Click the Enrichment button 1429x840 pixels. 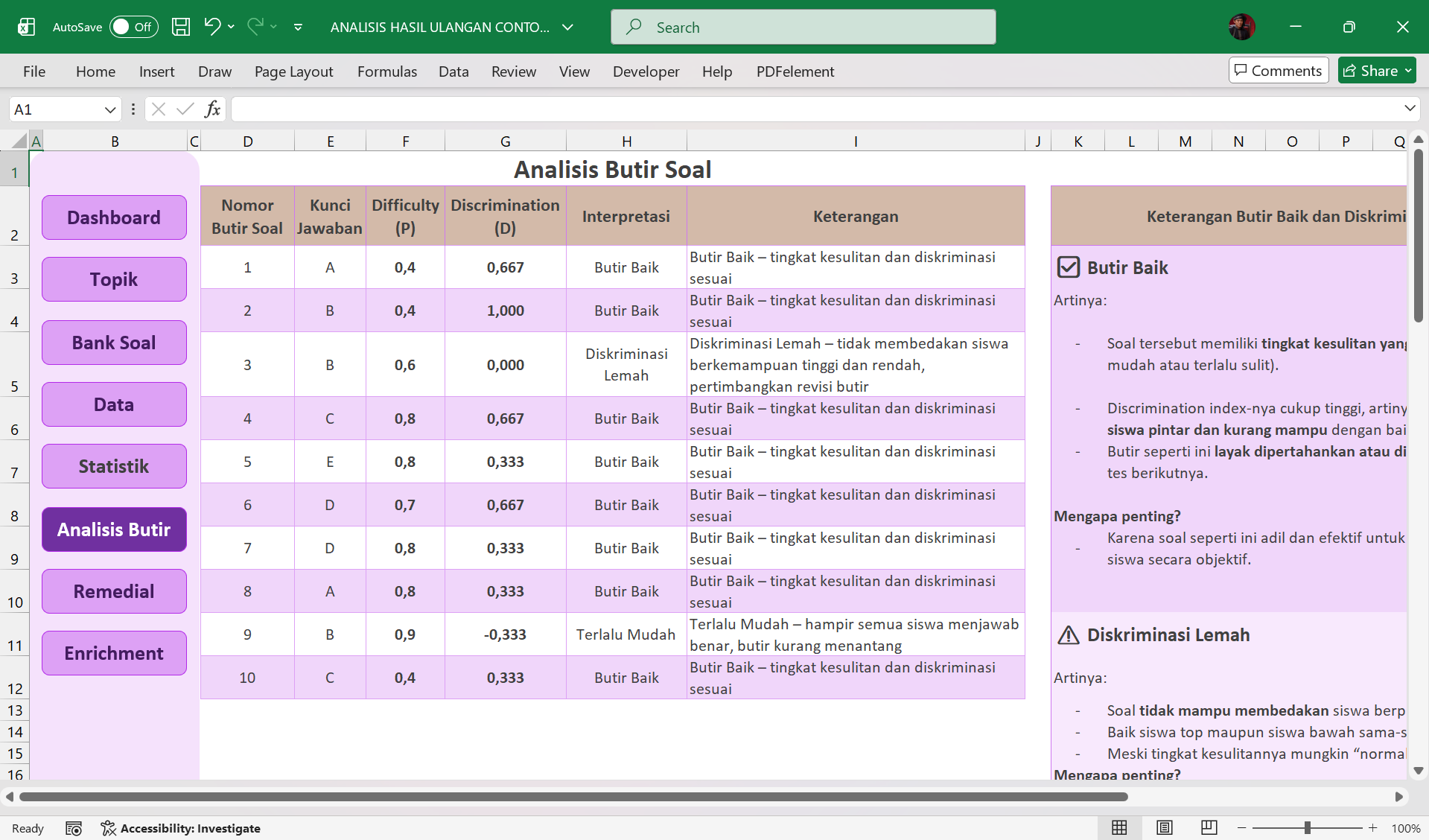point(114,653)
